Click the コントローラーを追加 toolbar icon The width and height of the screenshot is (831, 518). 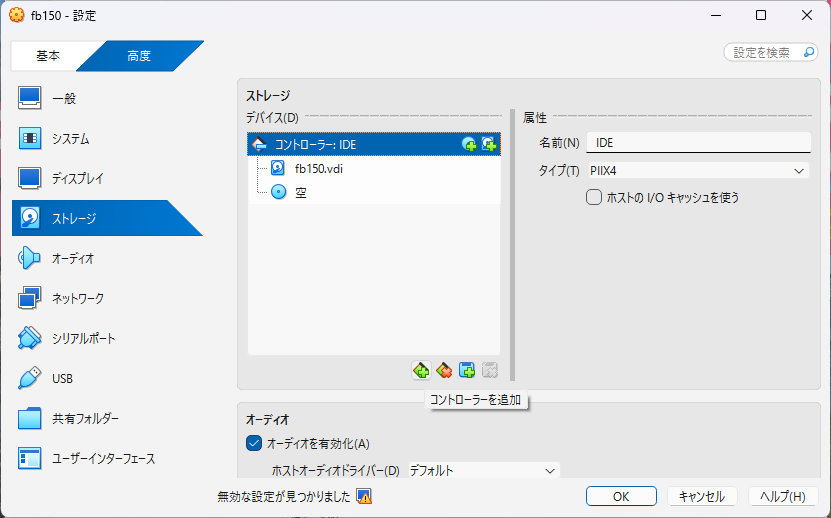pos(421,370)
